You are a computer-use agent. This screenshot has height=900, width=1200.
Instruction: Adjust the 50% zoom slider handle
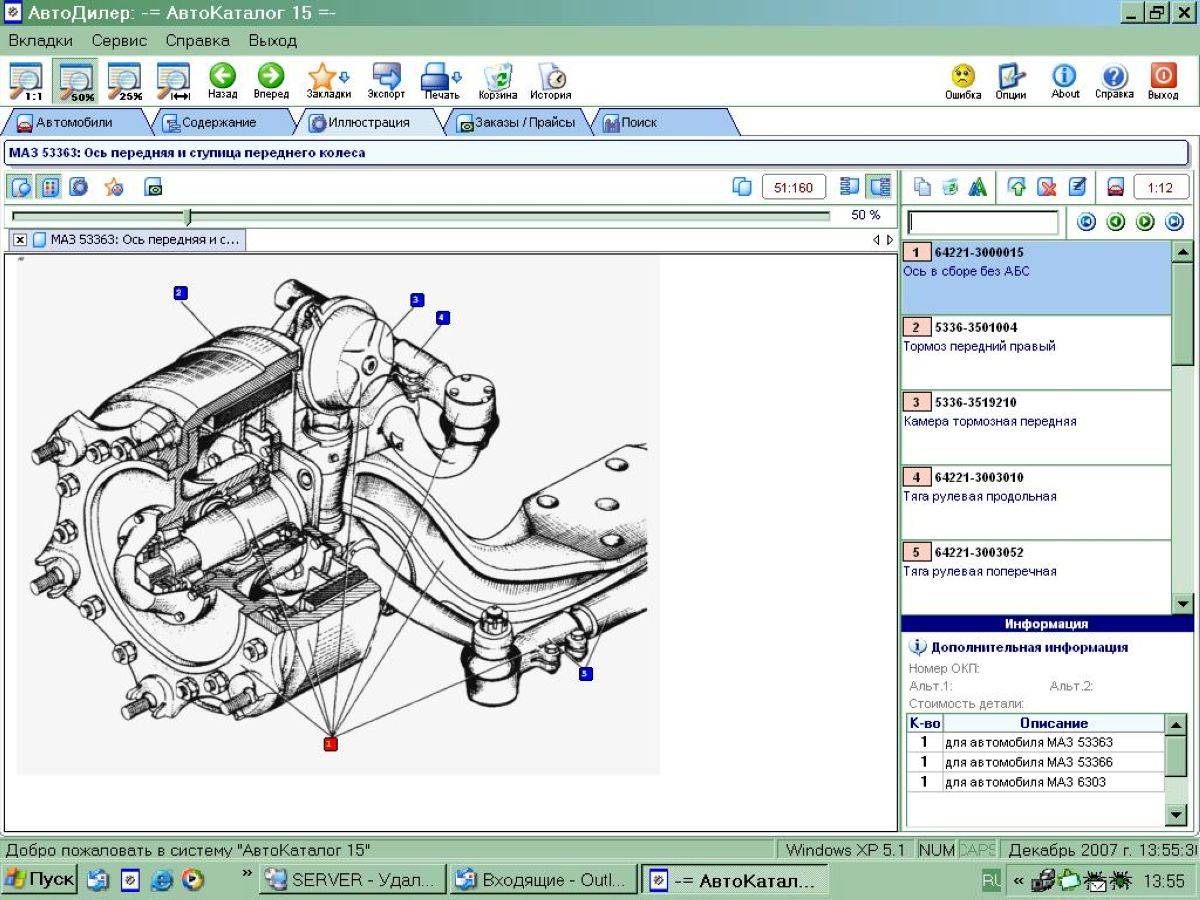187,215
